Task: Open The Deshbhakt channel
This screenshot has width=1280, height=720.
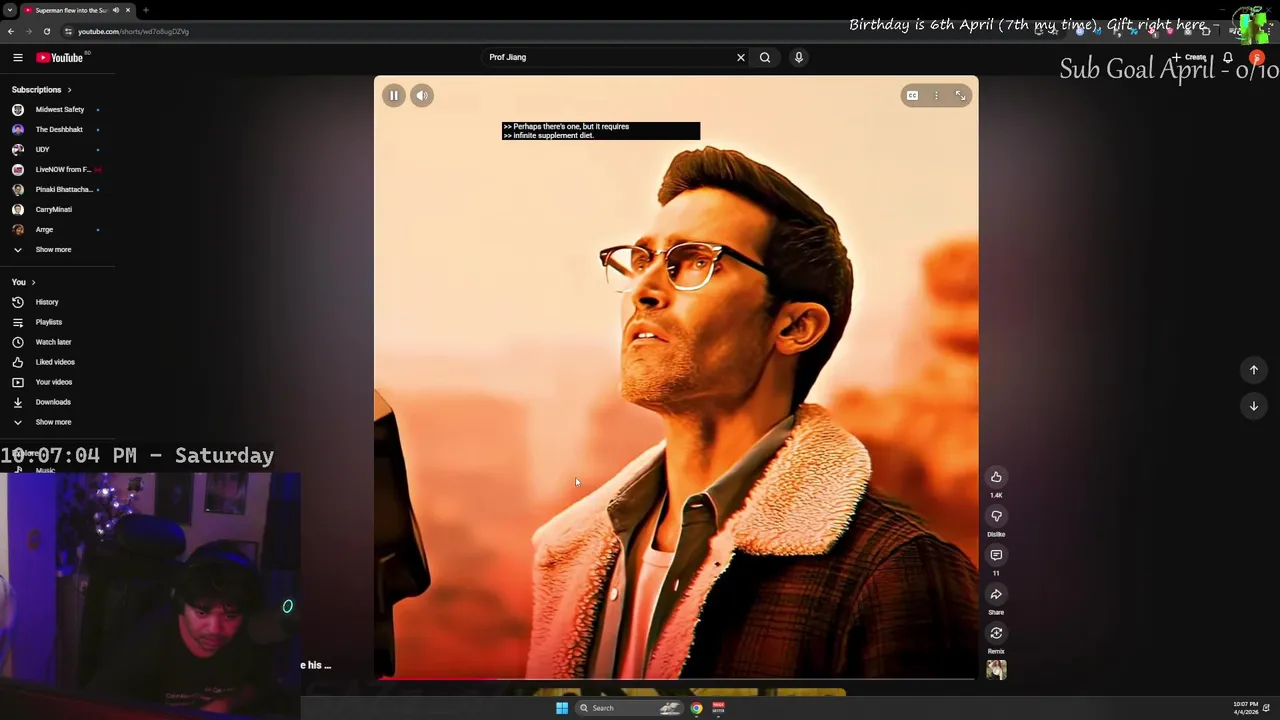Action: point(56,130)
